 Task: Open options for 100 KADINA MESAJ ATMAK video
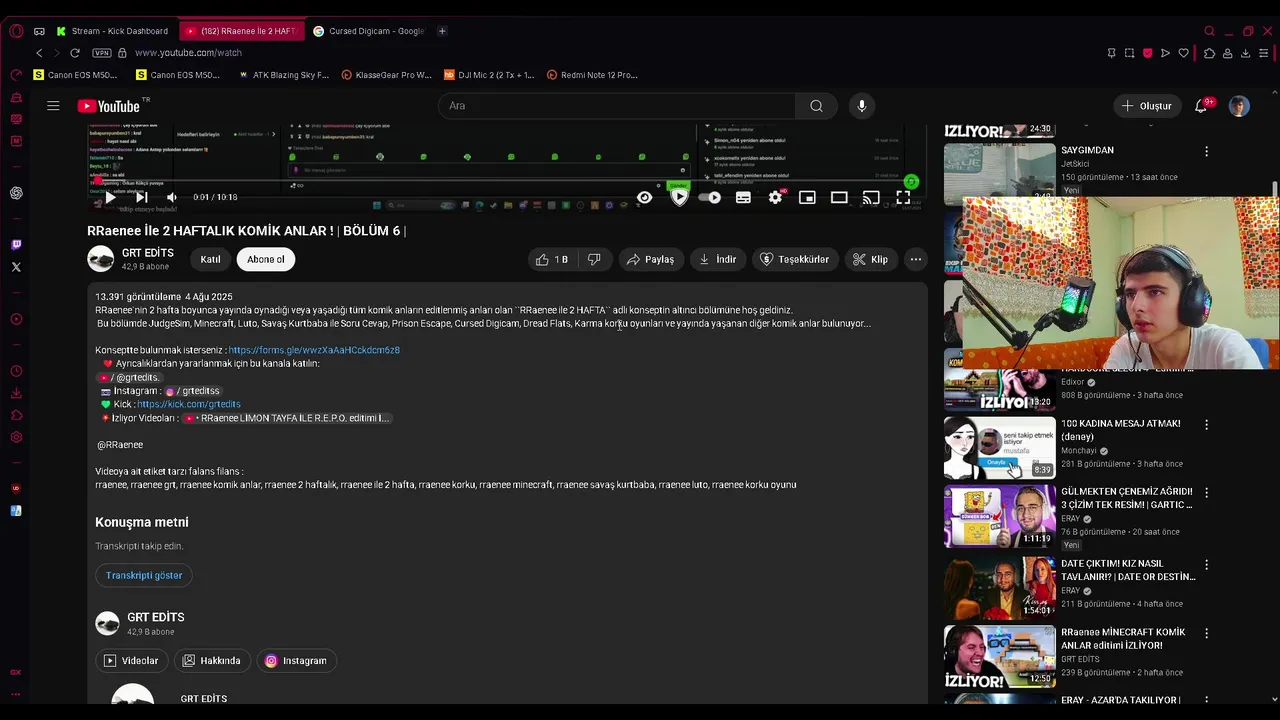coord(1206,425)
